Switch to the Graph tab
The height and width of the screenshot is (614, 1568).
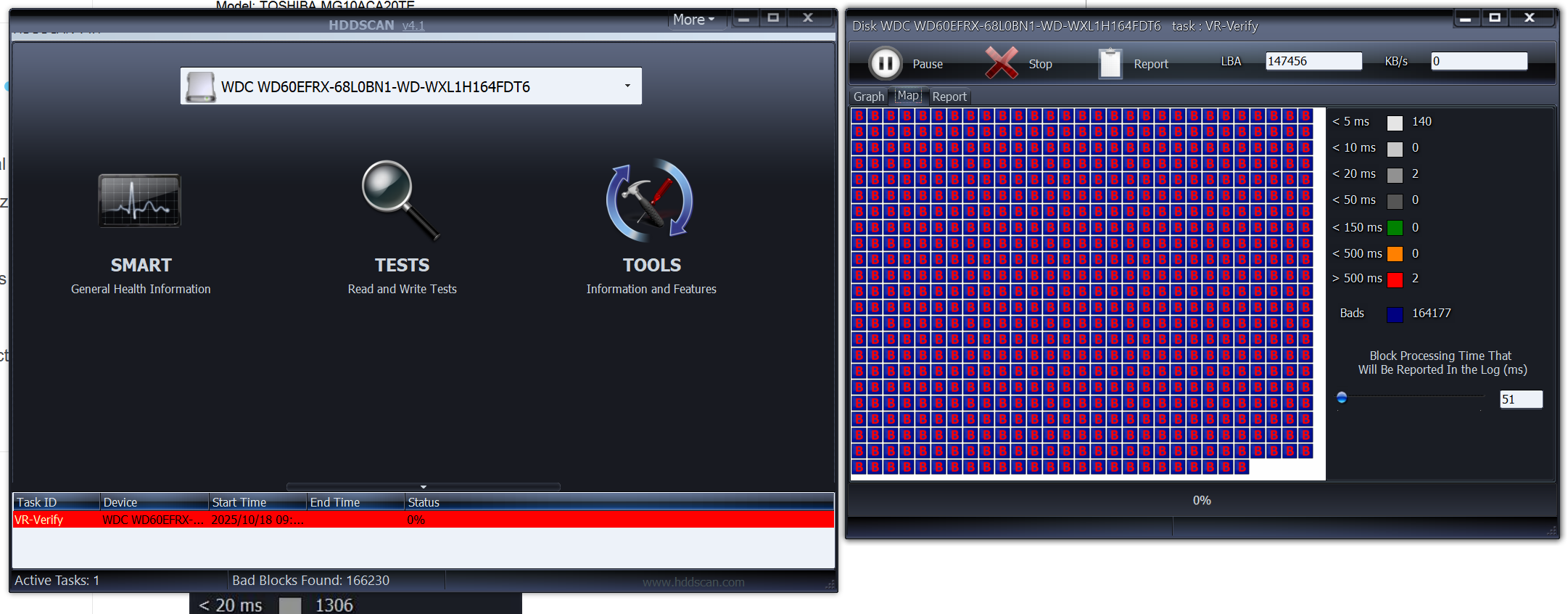click(x=868, y=97)
